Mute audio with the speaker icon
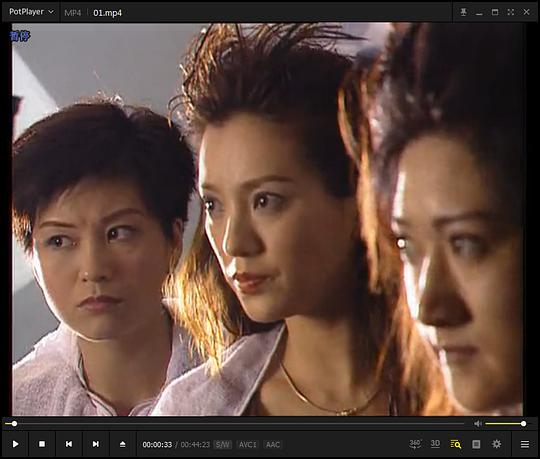The image size is (540, 459). coord(478,424)
